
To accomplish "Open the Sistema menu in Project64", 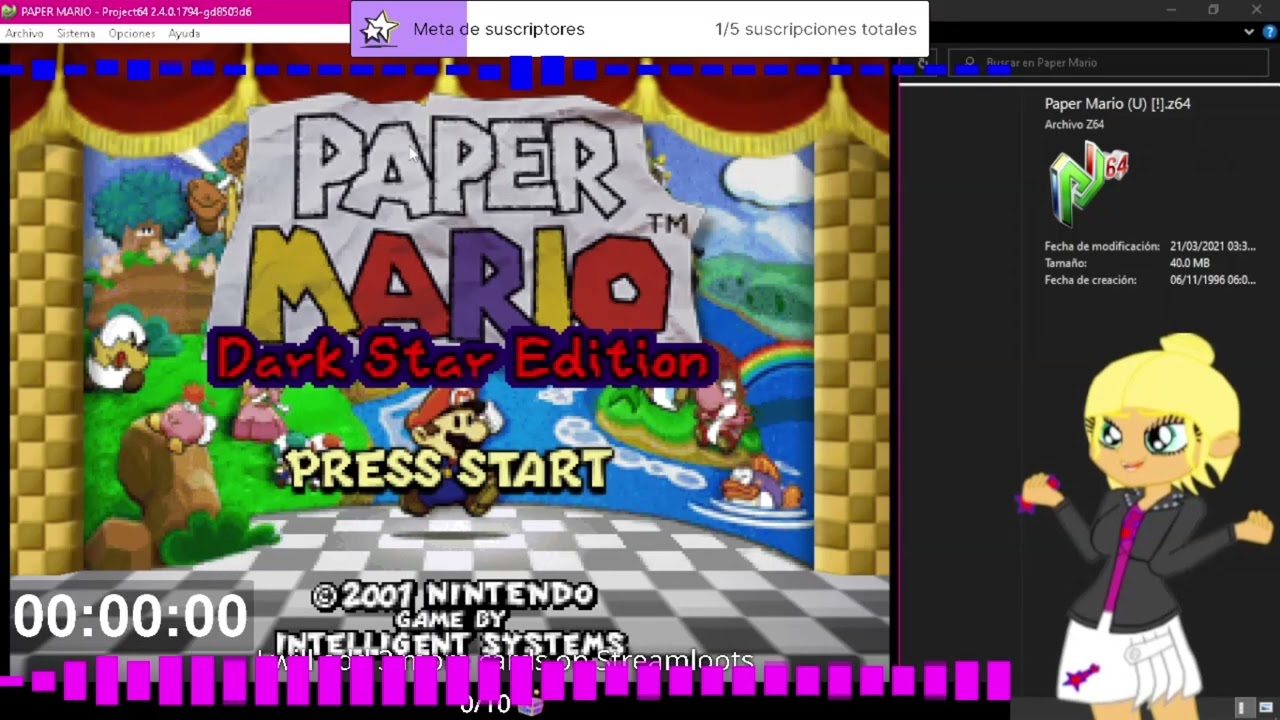I will point(76,33).
